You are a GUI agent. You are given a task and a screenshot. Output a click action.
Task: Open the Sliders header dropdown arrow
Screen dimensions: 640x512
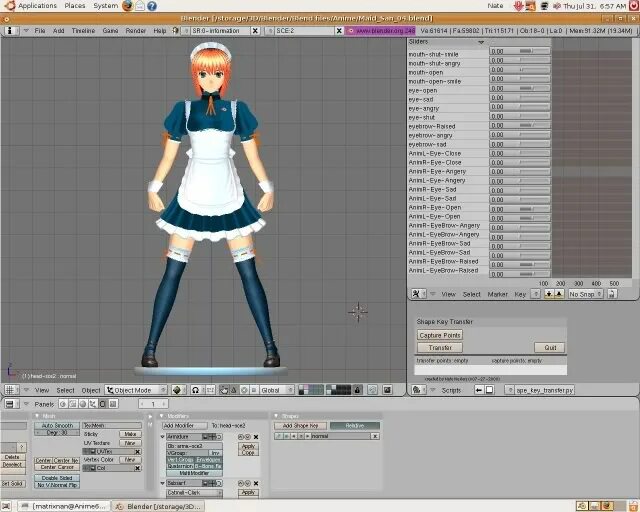[481, 42]
